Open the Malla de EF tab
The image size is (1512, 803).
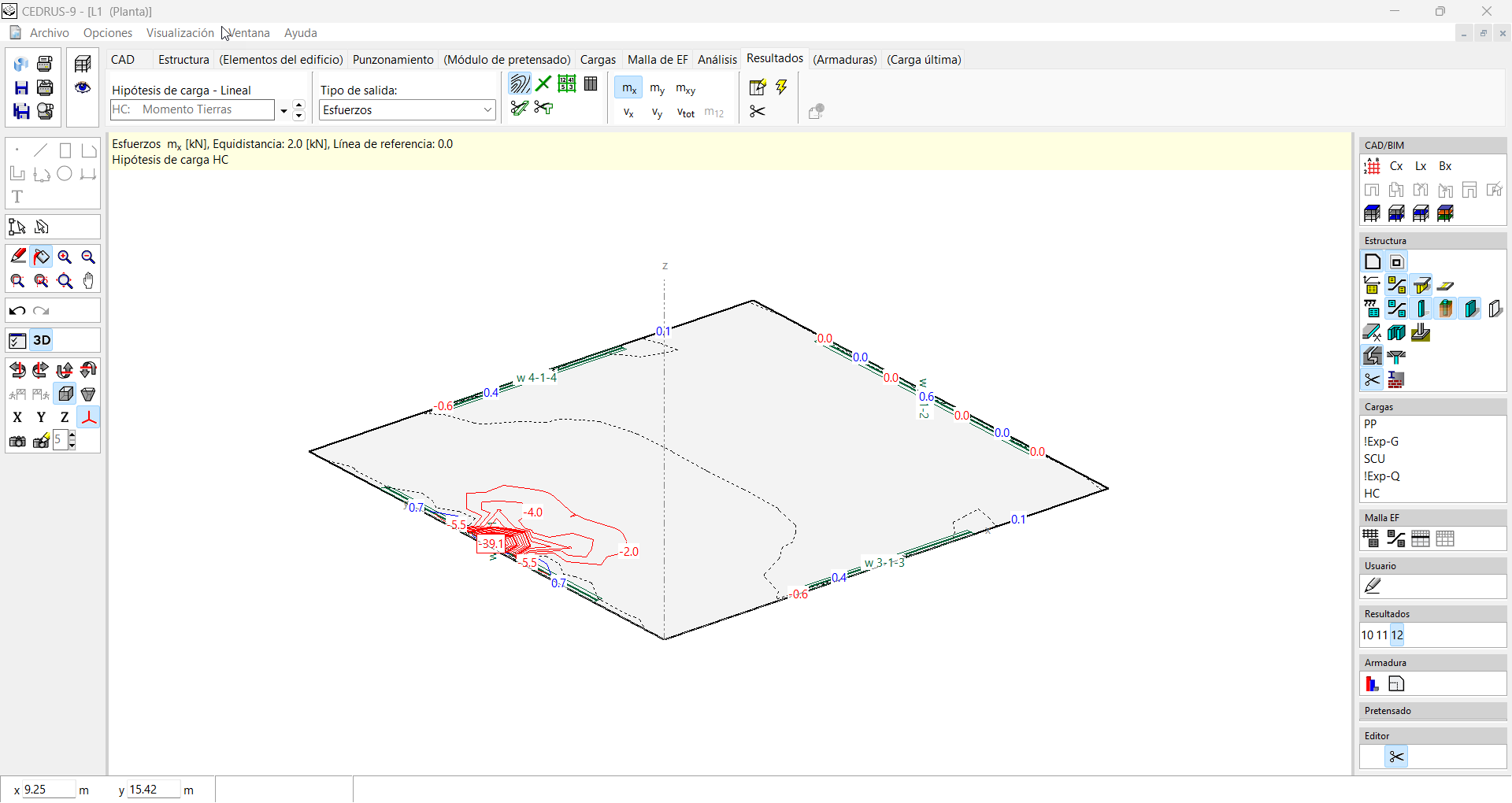(x=657, y=60)
